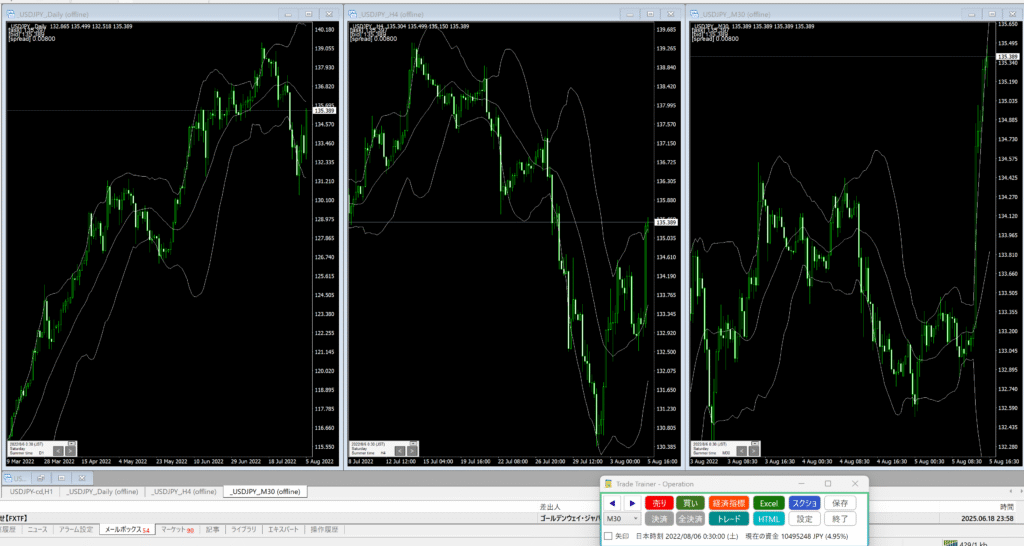Open 経済指標 economic indicators
The width and height of the screenshot is (1024, 546).
click(728, 503)
